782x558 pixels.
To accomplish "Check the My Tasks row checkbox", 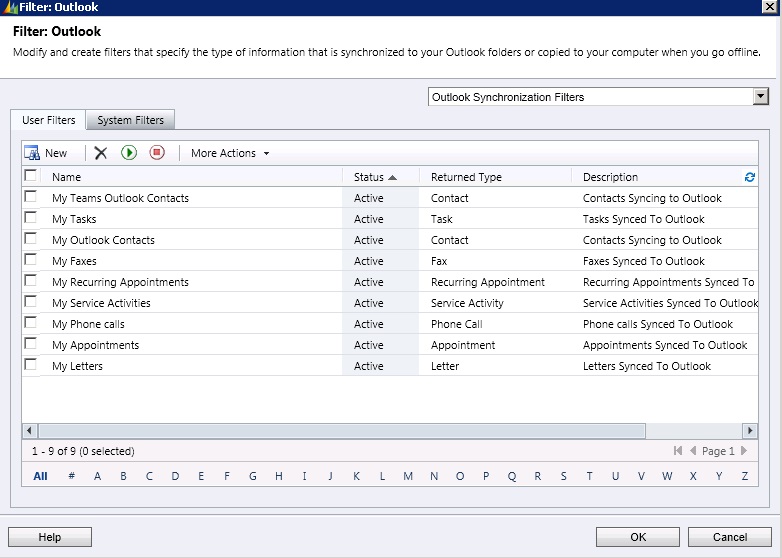I will (31, 219).
